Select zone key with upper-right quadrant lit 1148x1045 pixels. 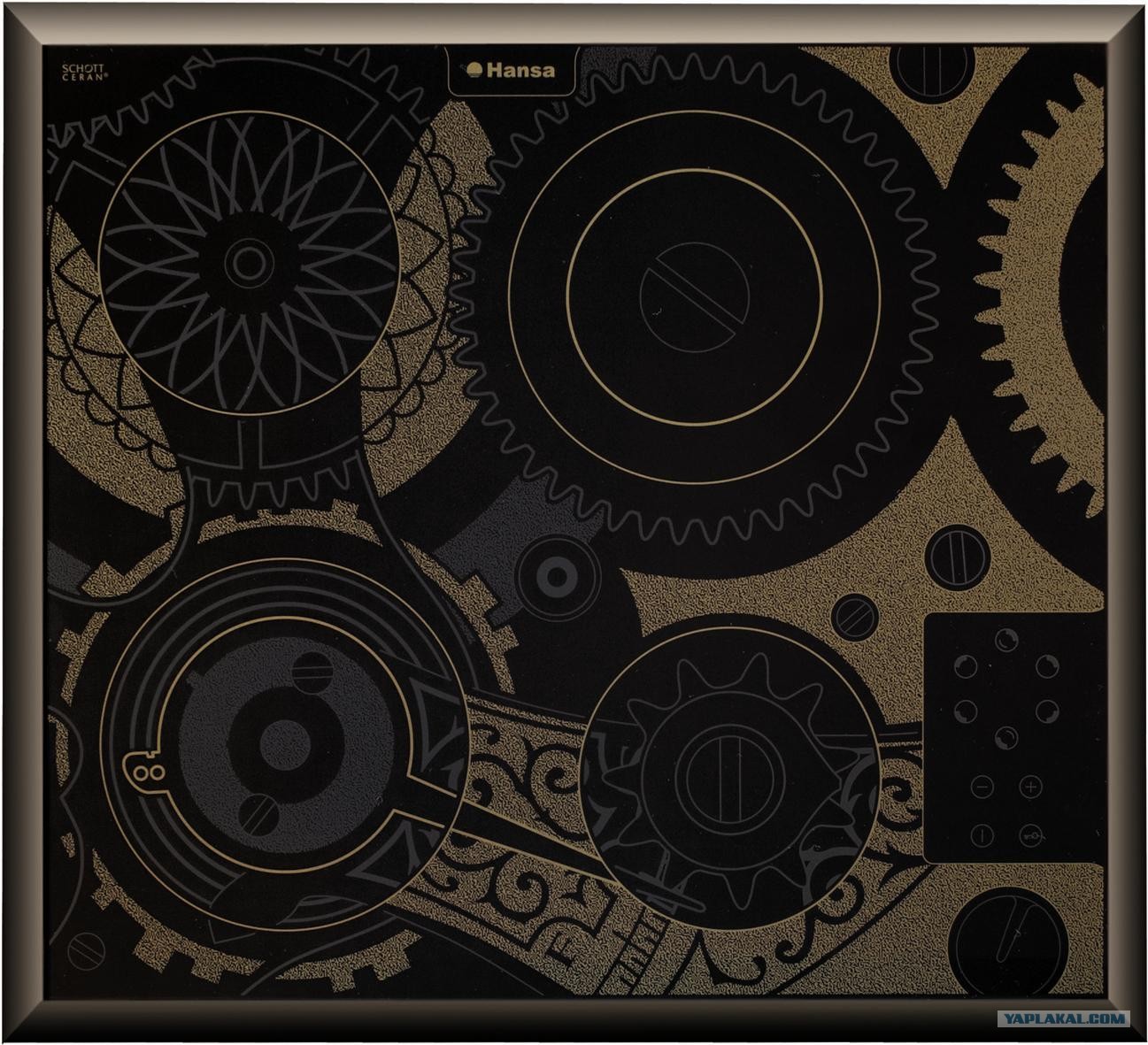tap(1047, 666)
